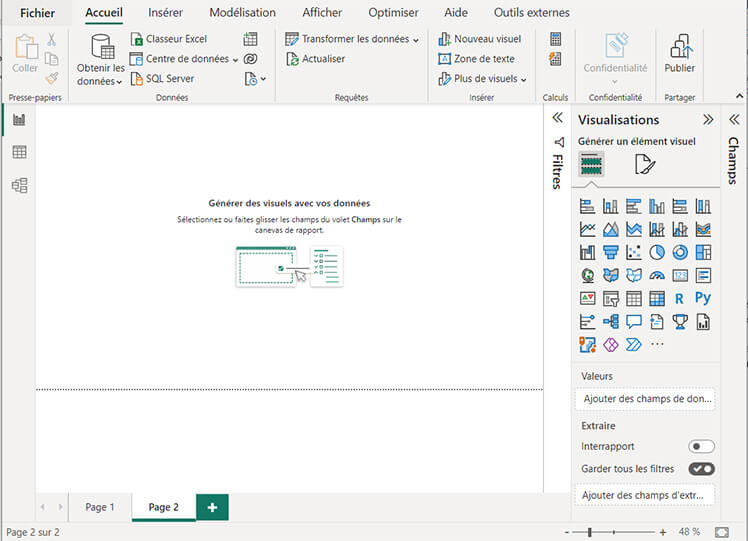Select the Power Apps visual
This screenshot has height=541, width=748.
611,344
